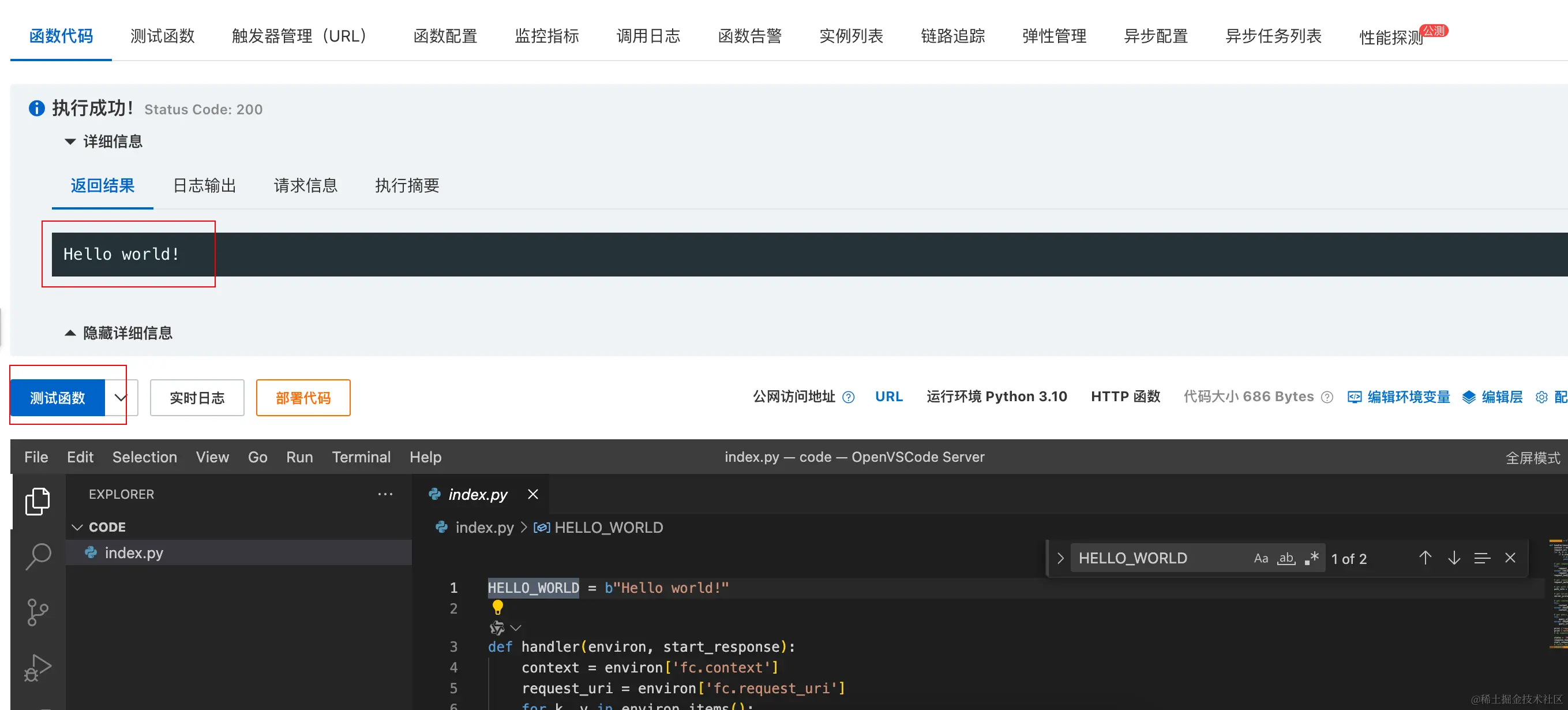Toggle Match Case option in find widget
This screenshot has height=710, width=1568.
coord(1261,558)
